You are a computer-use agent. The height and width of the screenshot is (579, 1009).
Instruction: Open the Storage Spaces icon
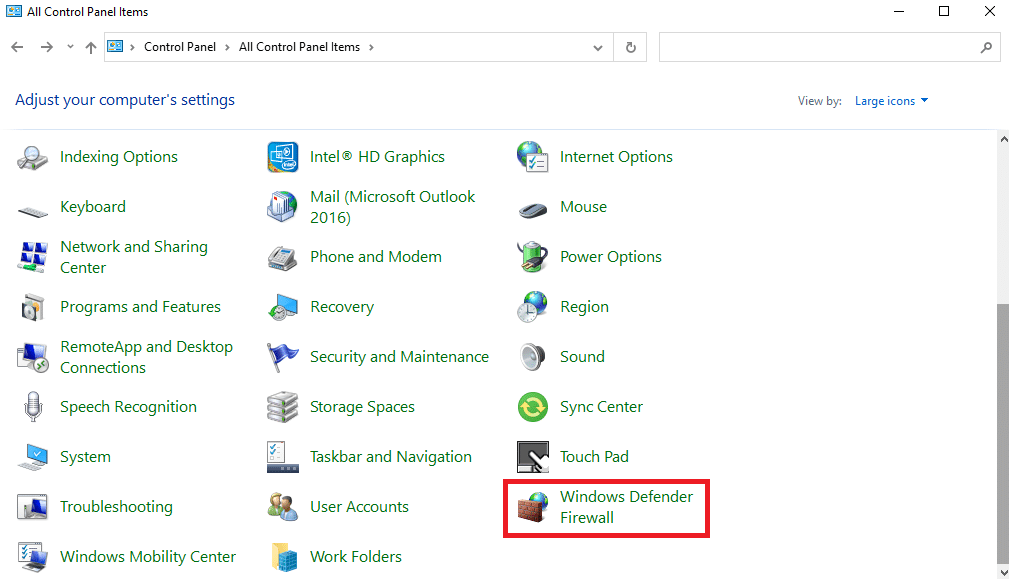(x=282, y=407)
